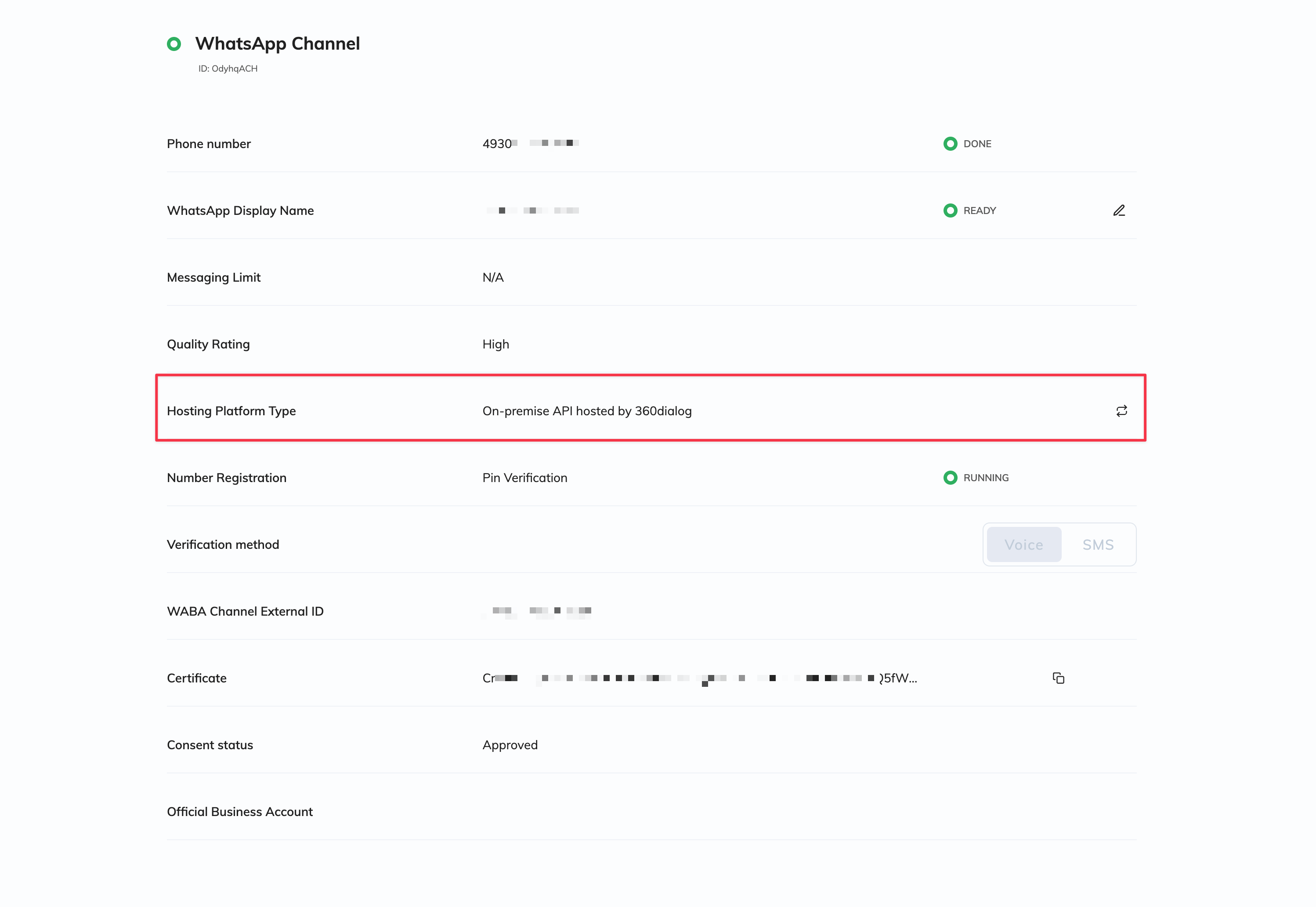The image size is (1316, 907).
Task: Click the Quality Rating High value
Action: (495, 345)
